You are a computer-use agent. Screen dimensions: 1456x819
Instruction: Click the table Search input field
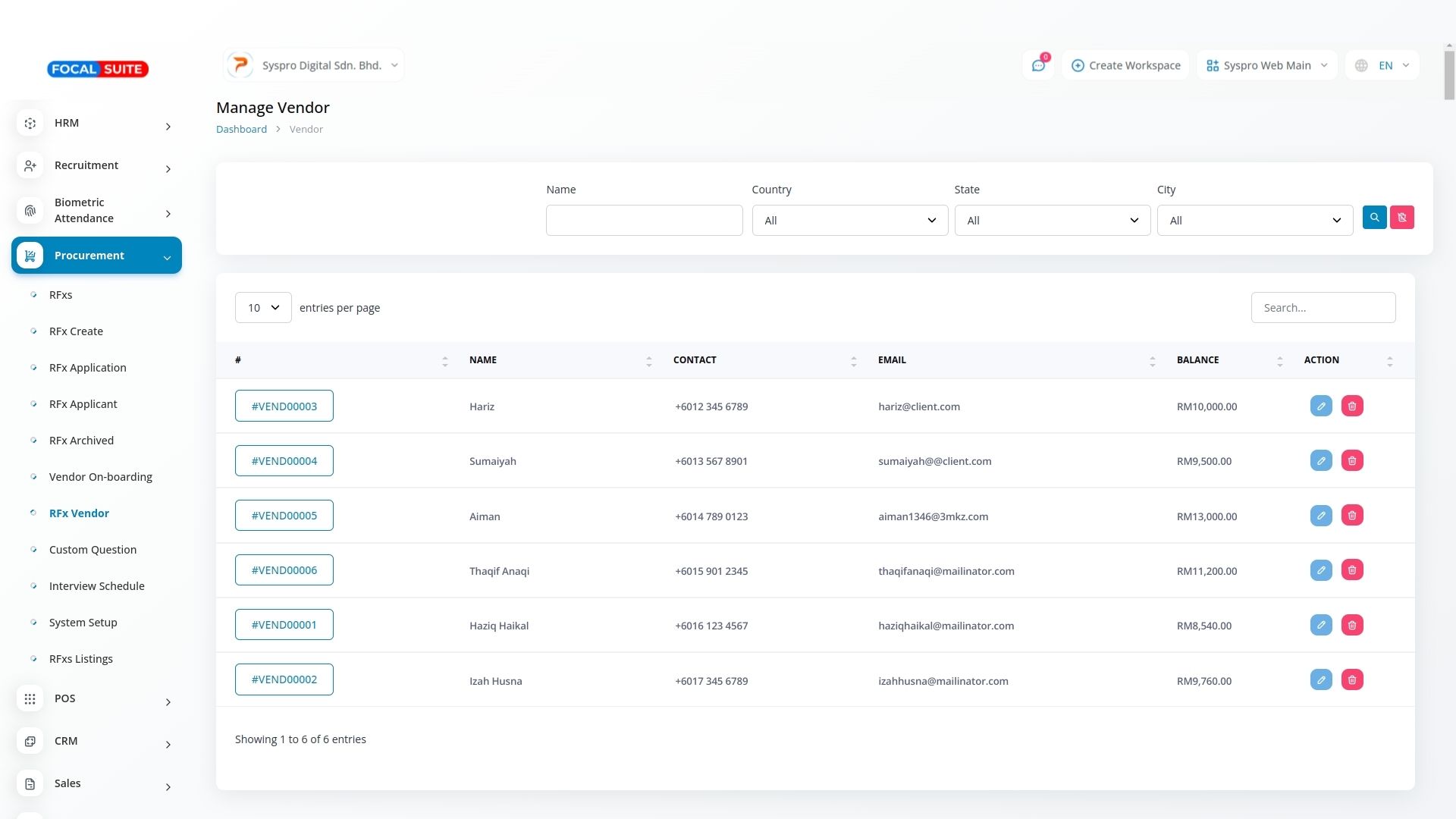(1323, 308)
